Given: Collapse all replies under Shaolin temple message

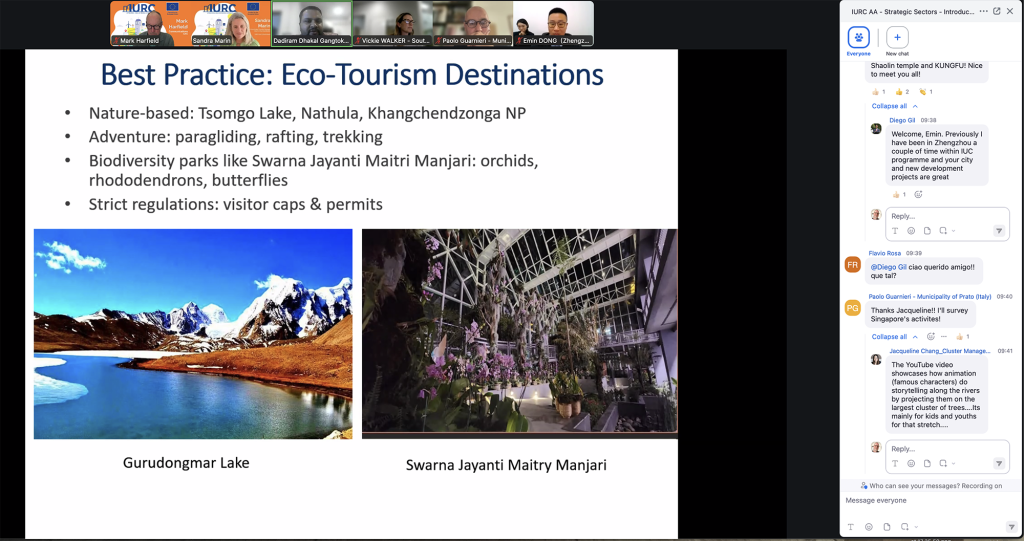Looking at the screenshot, I should point(889,106).
